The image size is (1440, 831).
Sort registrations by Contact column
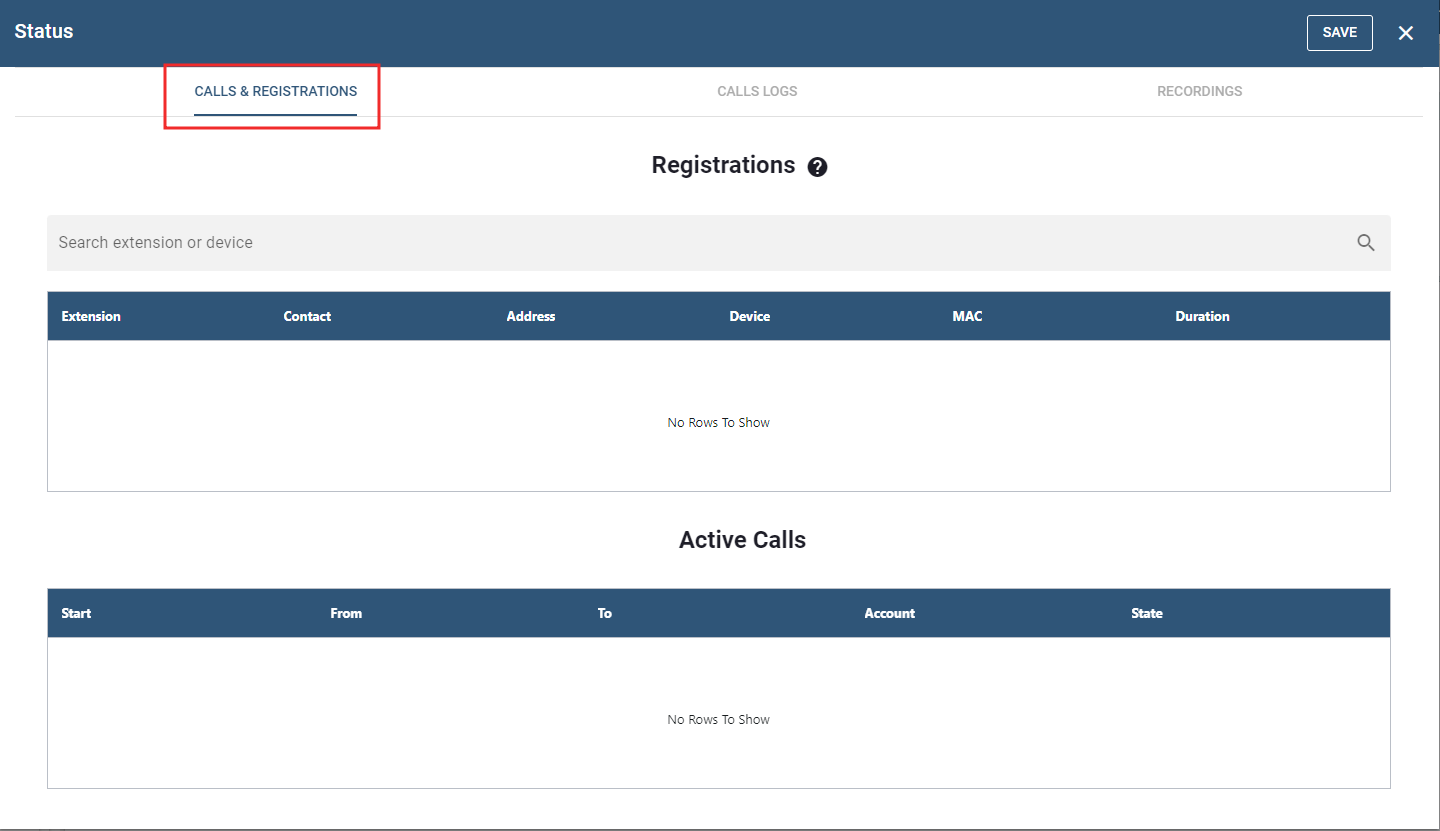307,316
